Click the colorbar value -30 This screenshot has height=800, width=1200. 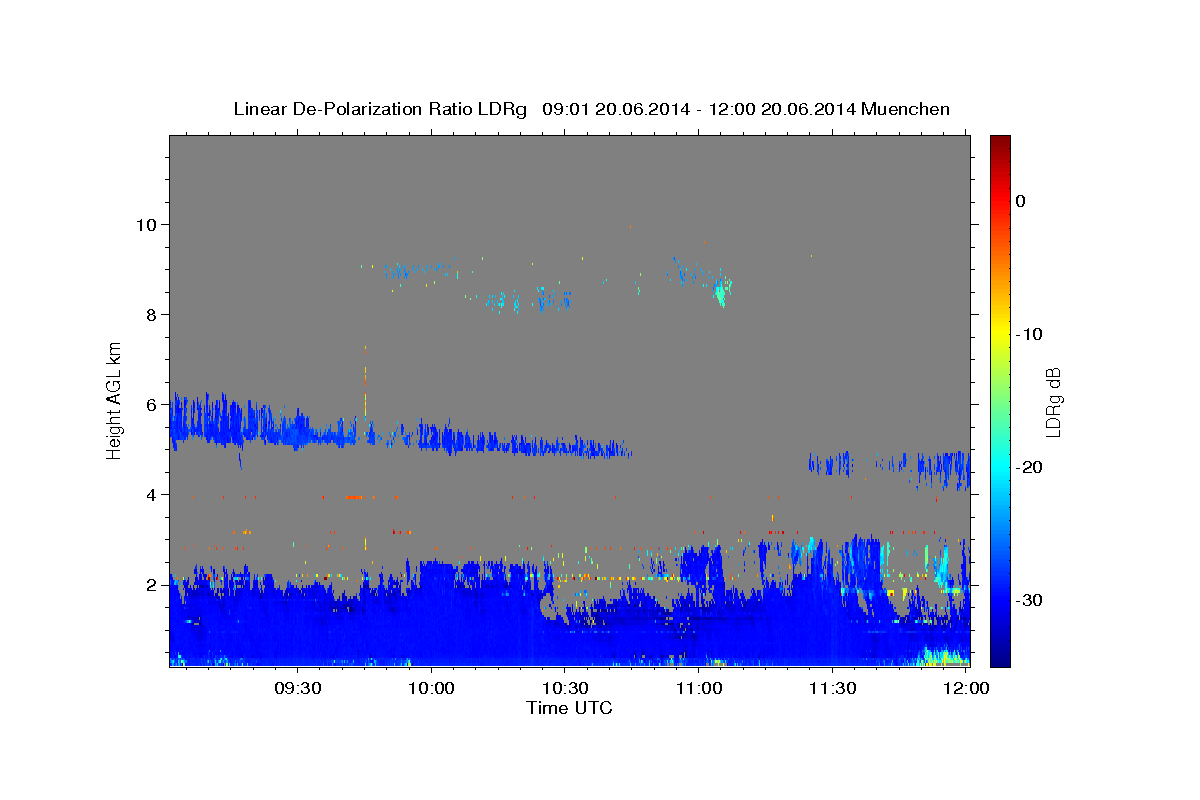click(x=1029, y=600)
